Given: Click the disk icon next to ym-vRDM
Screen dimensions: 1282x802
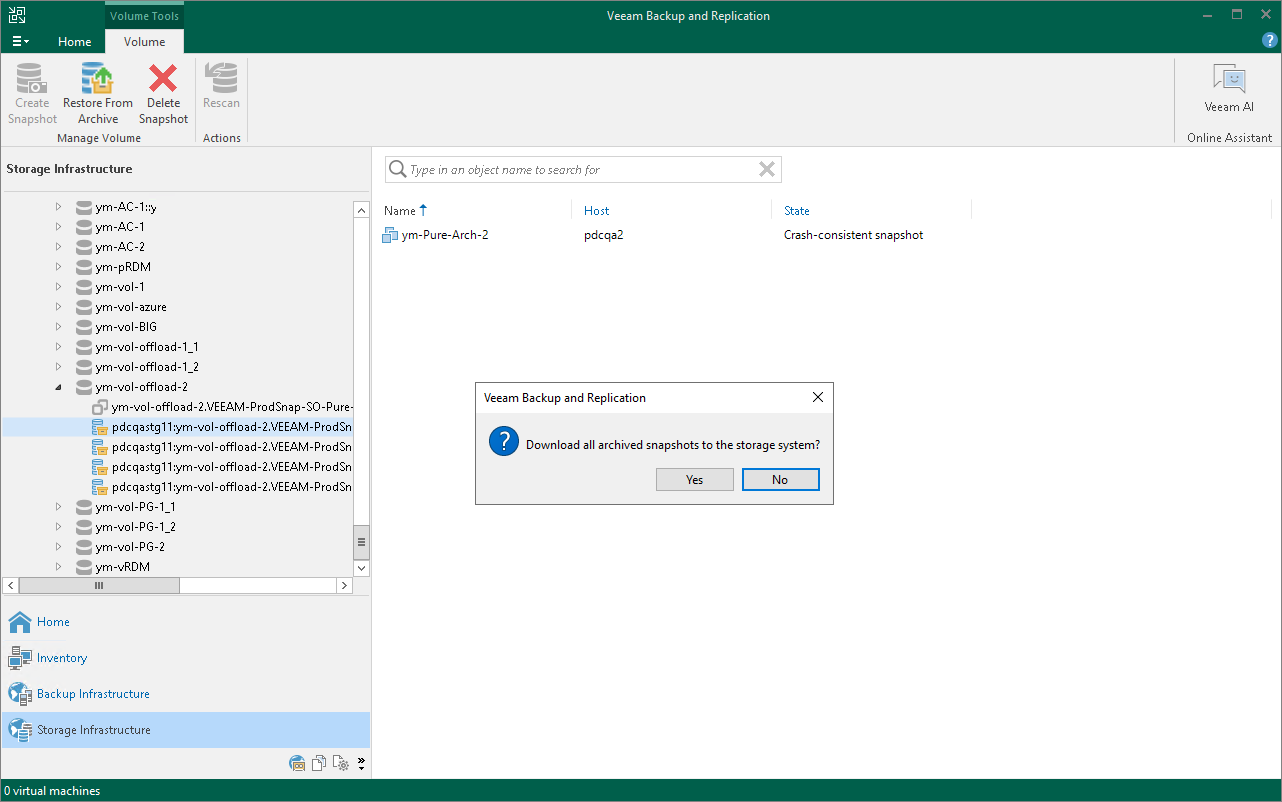Looking at the screenshot, I should coord(84,567).
